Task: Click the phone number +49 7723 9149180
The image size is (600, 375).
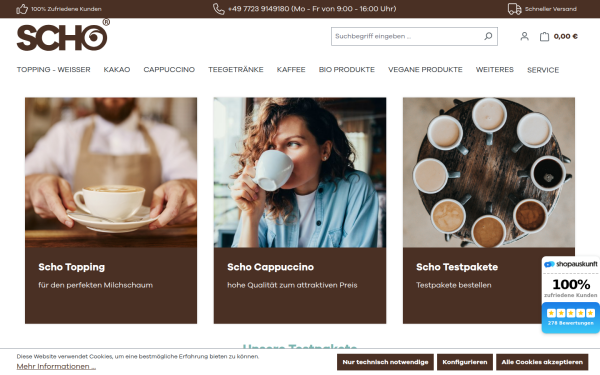Action: tap(258, 9)
